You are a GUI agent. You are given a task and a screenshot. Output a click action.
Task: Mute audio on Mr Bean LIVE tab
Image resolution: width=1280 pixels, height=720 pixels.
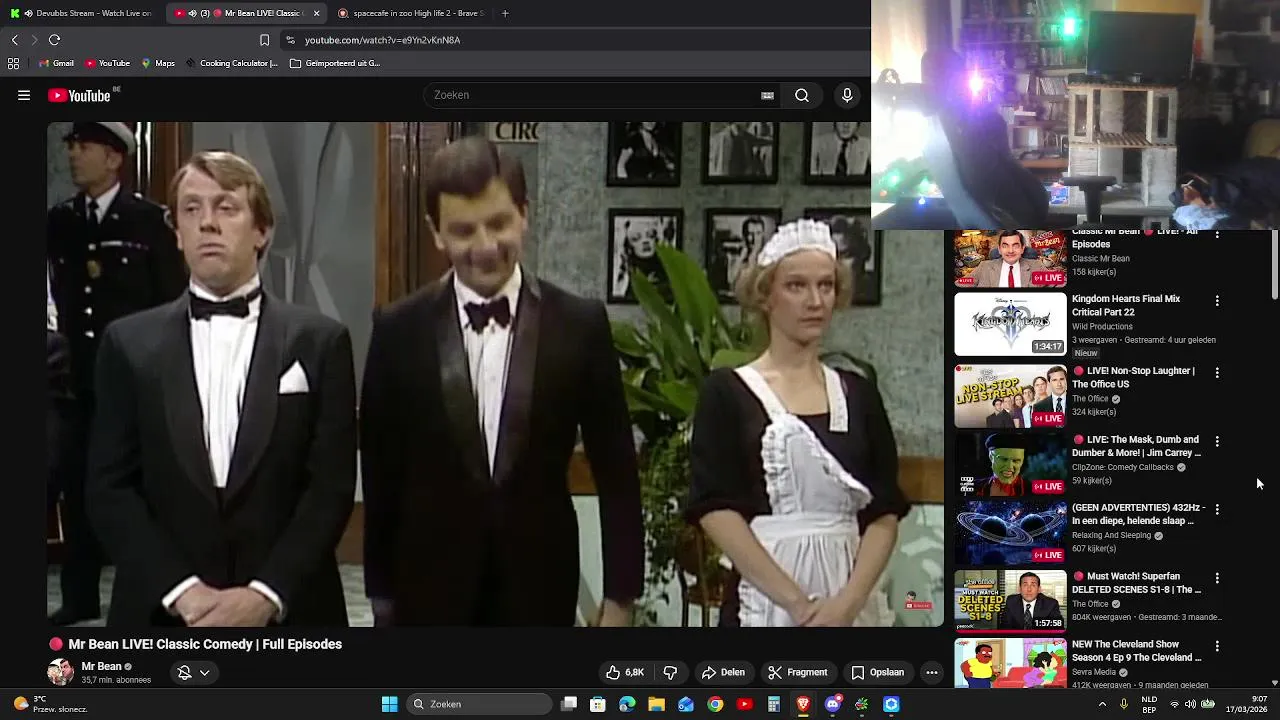192,13
